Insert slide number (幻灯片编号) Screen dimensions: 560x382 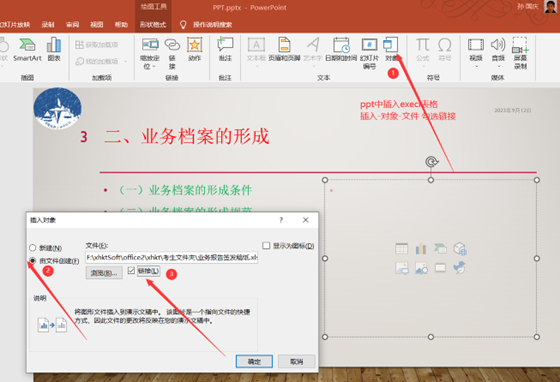[369, 53]
